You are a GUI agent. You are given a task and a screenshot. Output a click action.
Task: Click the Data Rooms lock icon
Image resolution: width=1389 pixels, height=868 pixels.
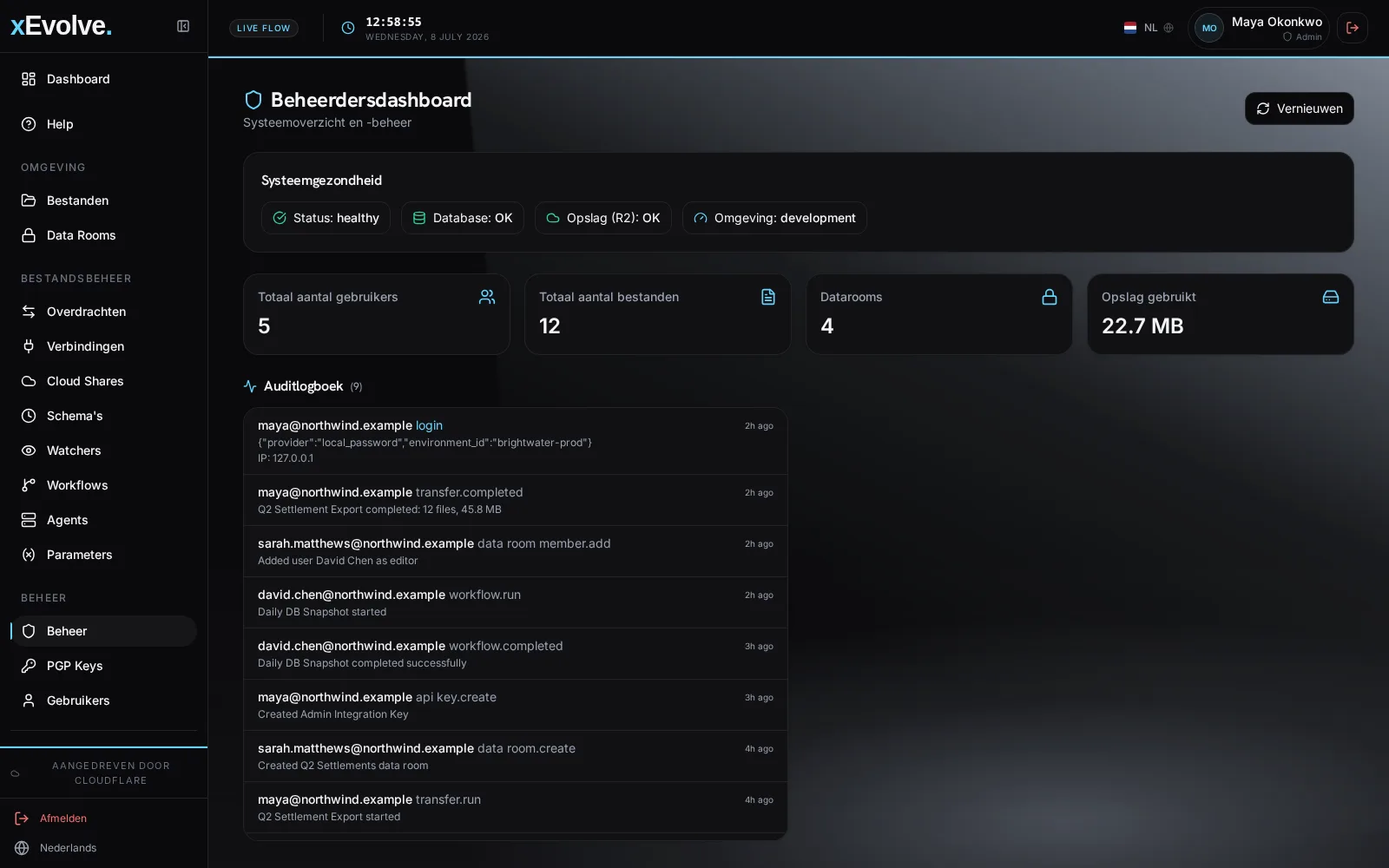(29, 235)
